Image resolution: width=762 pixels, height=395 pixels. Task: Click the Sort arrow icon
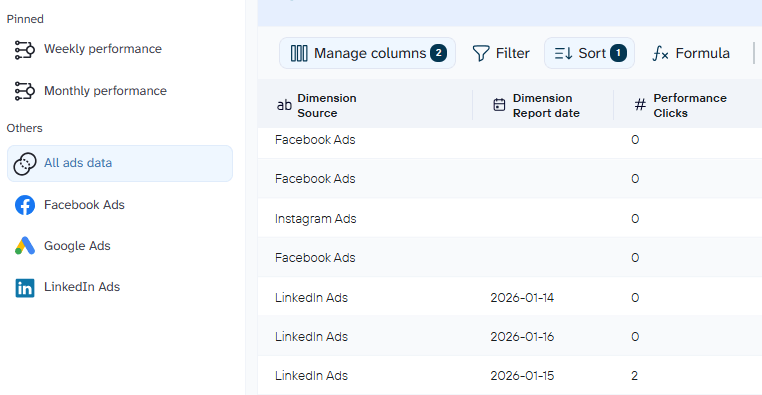click(563, 53)
